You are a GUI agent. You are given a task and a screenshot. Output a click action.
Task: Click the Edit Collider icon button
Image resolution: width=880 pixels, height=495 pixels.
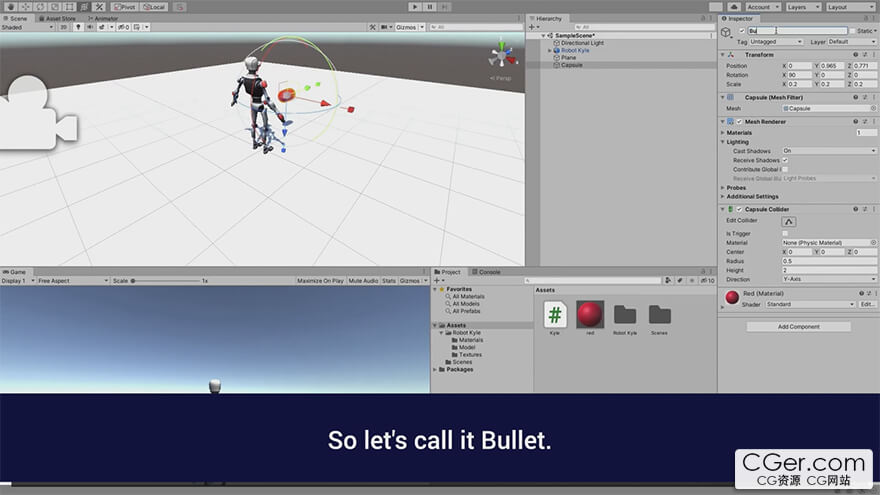(789, 221)
